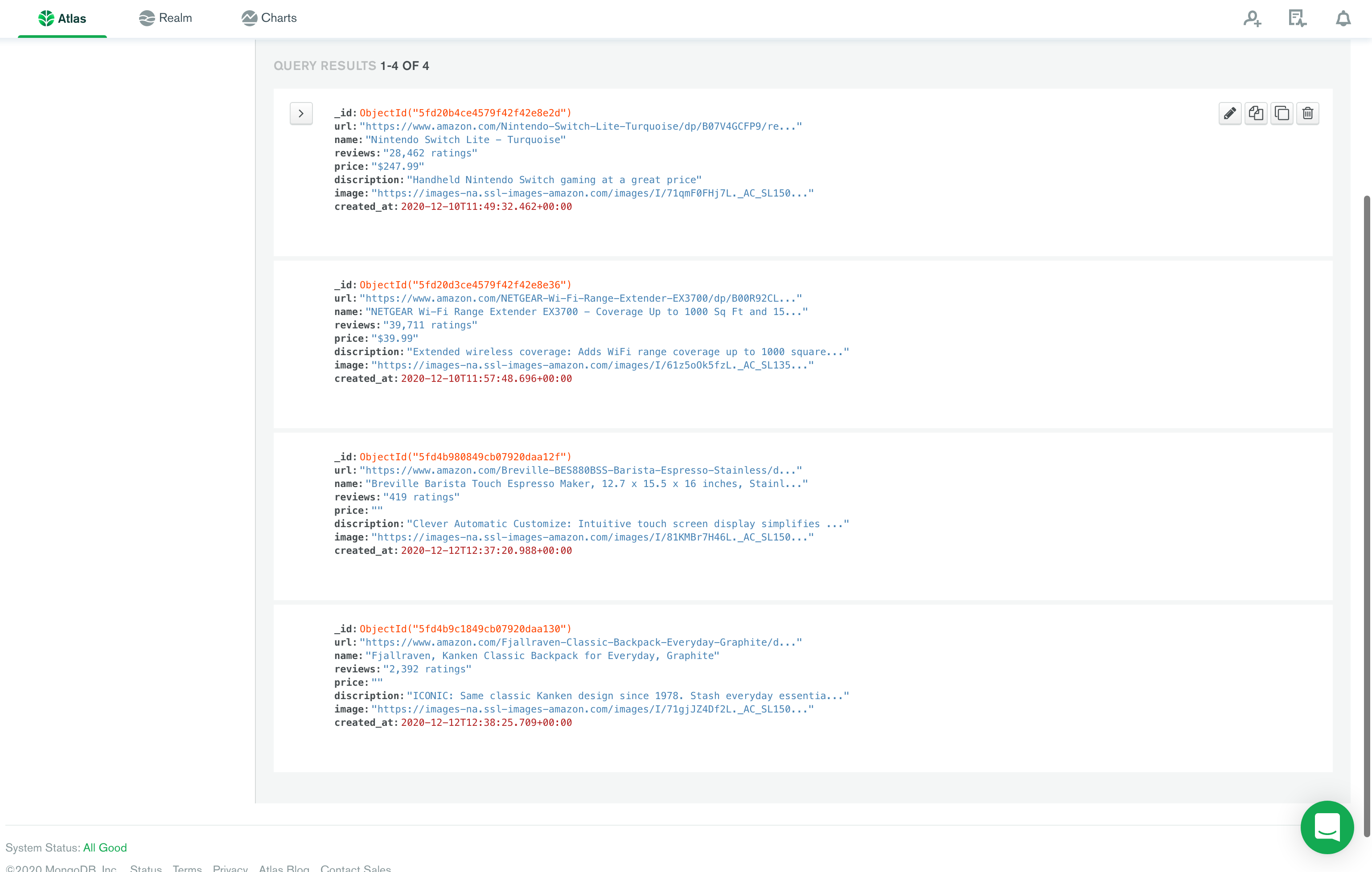Click the NETGEAR image url ending 61z5oOk5fzL
Image resolution: width=1372 pixels, height=872 pixels.
592,365
